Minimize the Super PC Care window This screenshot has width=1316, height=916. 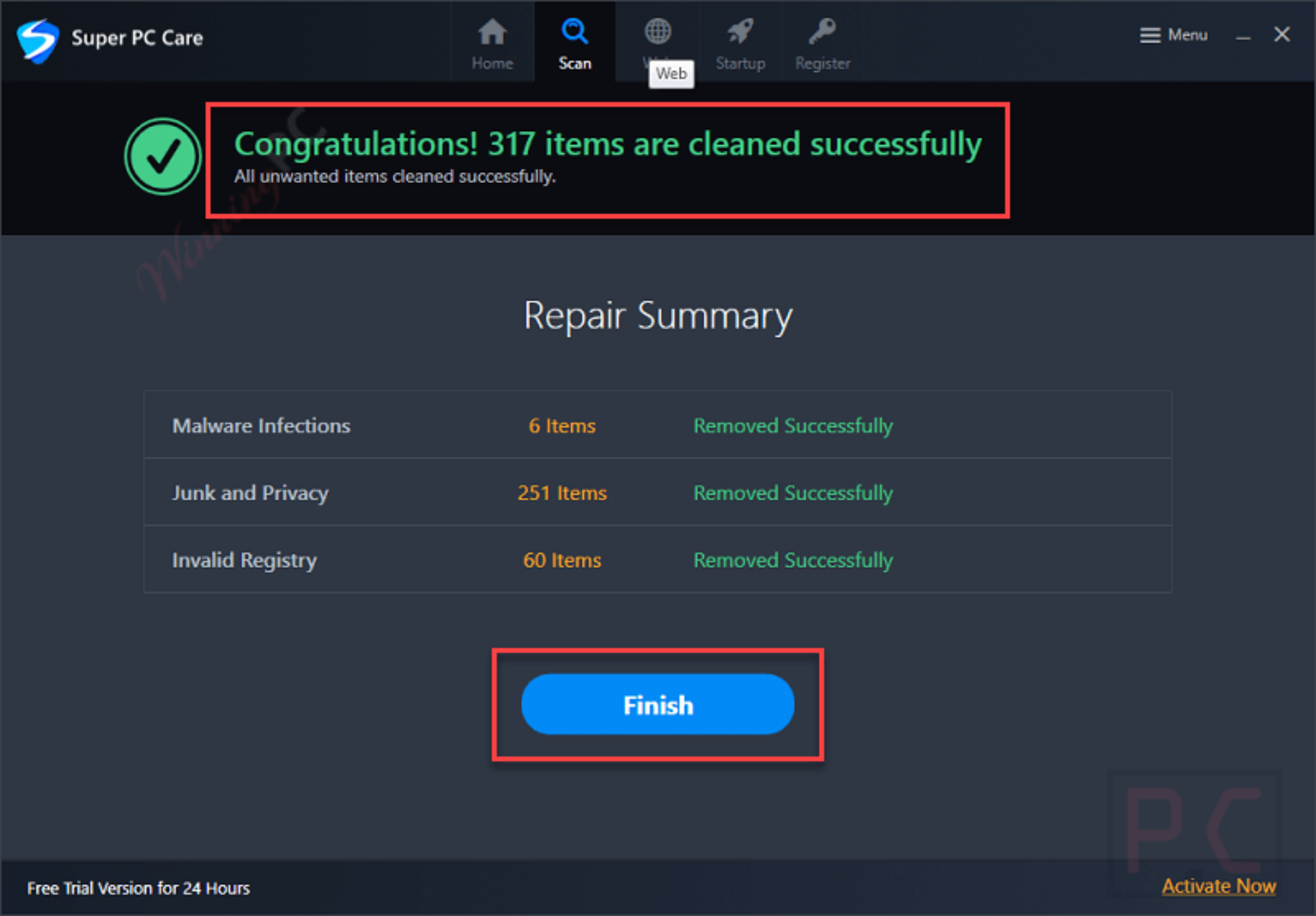(1243, 36)
